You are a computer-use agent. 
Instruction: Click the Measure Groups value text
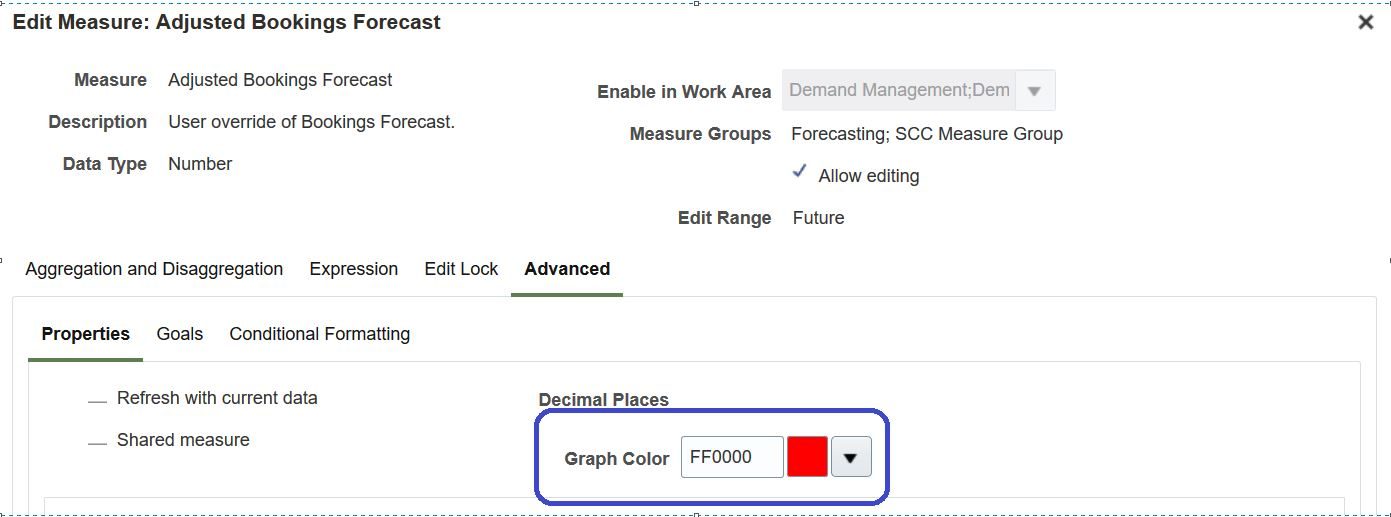[926, 134]
